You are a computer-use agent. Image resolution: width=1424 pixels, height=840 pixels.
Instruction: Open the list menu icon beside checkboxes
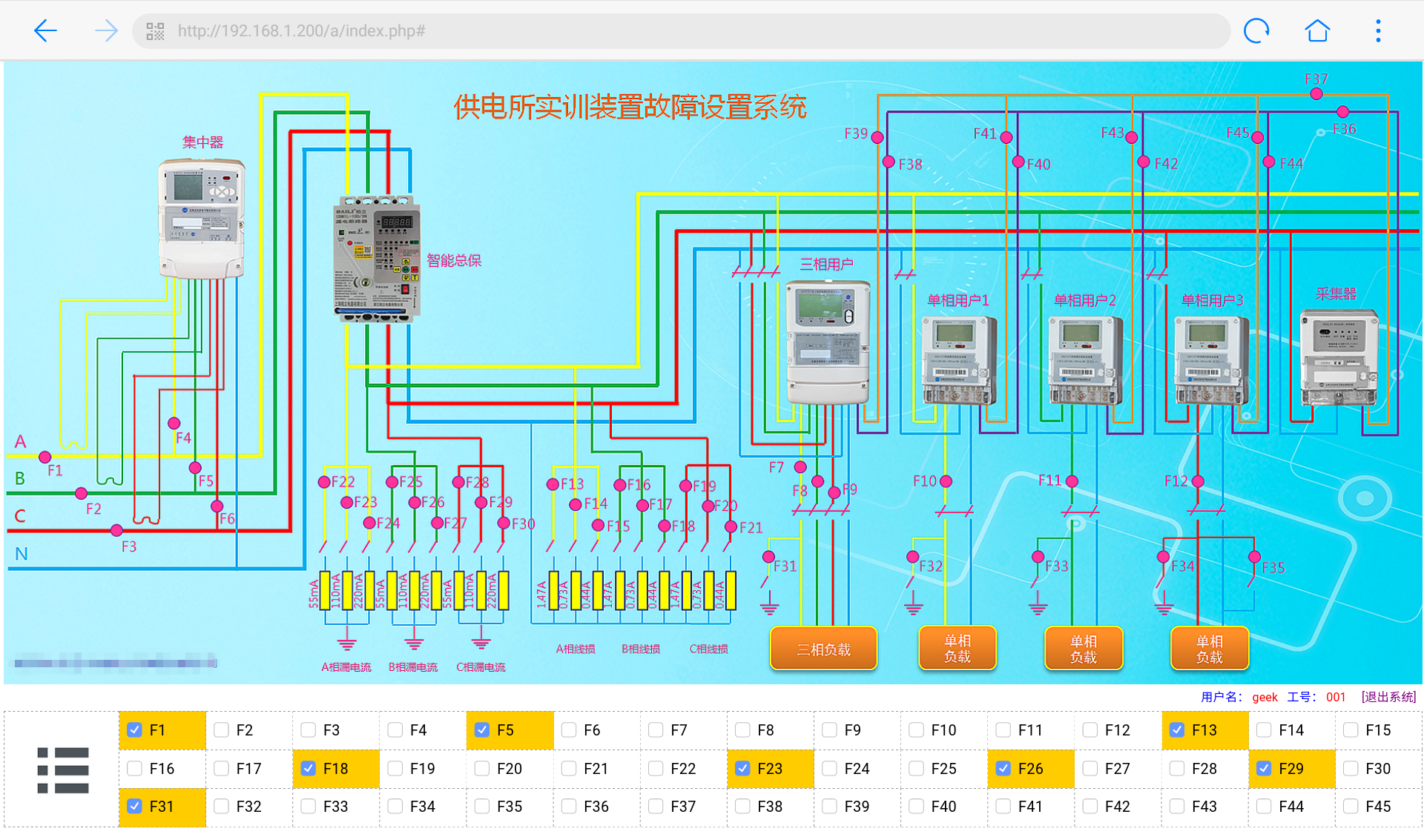tap(63, 770)
